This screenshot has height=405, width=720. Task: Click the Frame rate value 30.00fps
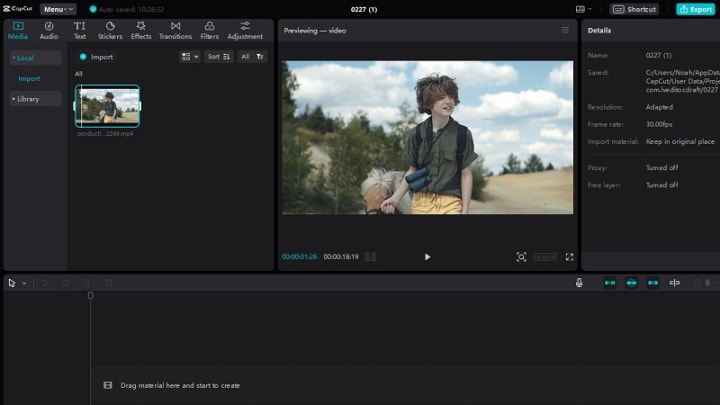pyautogui.click(x=659, y=124)
